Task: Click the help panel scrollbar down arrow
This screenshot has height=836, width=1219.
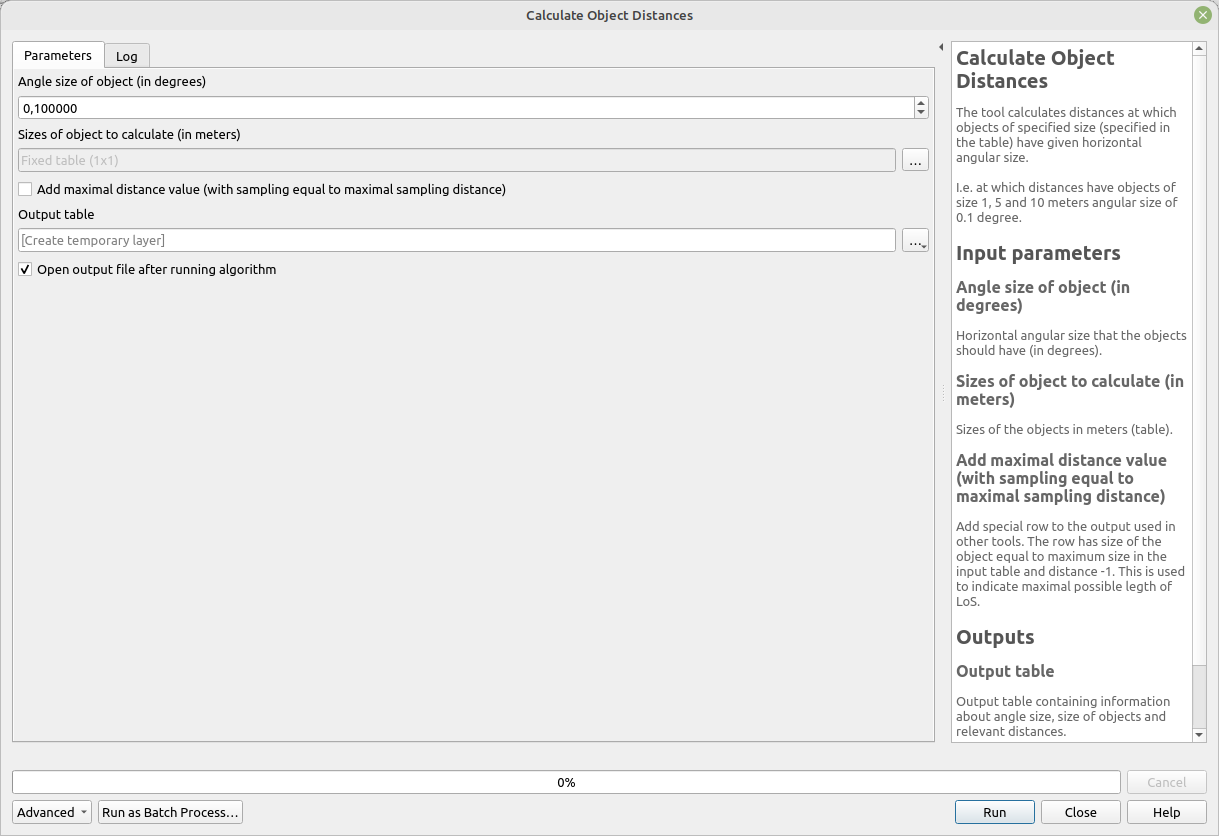Action: (x=1199, y=733)
